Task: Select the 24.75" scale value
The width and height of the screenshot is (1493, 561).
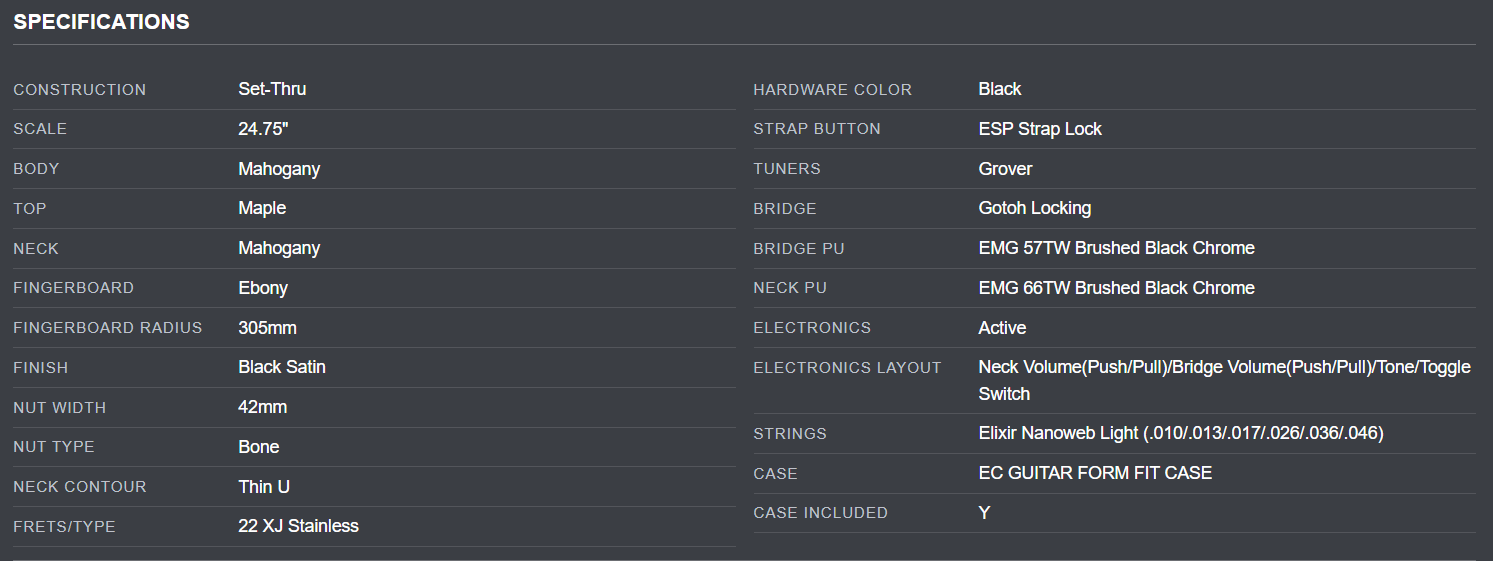Action: 264,129
